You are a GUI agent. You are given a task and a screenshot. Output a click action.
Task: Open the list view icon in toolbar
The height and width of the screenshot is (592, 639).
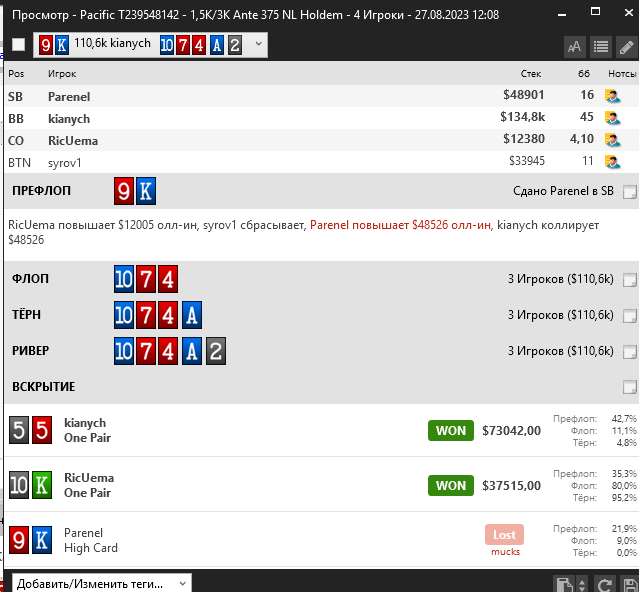click(x=601, y=47)
